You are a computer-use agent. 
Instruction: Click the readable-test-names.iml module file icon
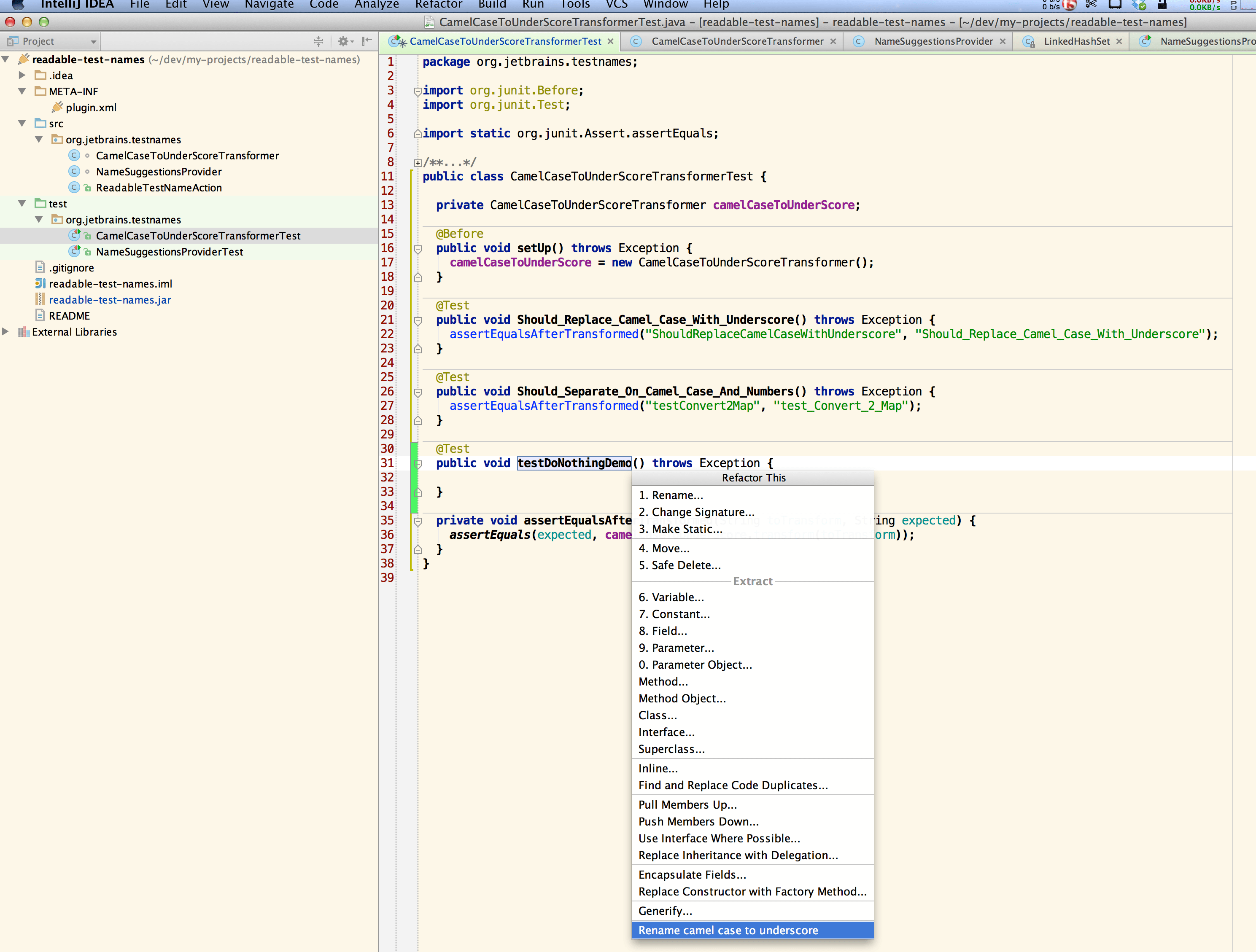[x=40, y=284]
